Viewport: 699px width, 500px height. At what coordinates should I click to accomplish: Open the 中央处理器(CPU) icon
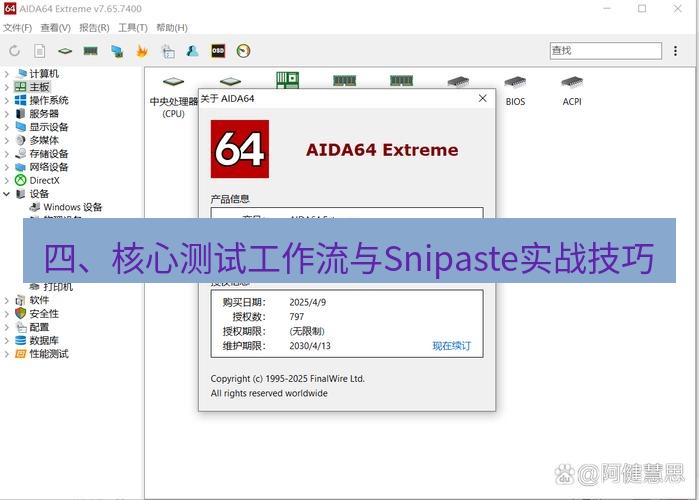(x=173, y=96)
